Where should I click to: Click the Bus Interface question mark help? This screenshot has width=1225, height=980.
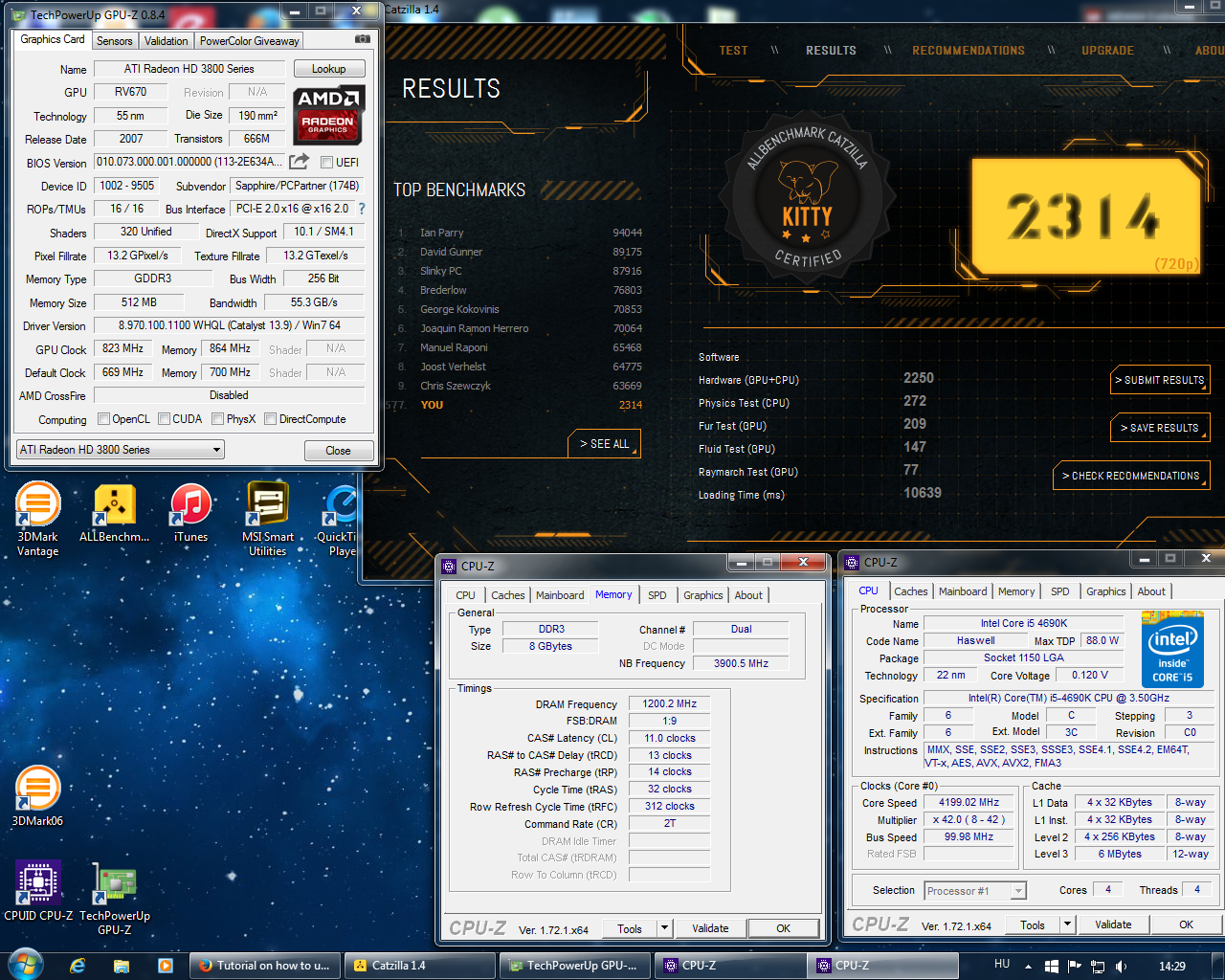coord(361,209)
